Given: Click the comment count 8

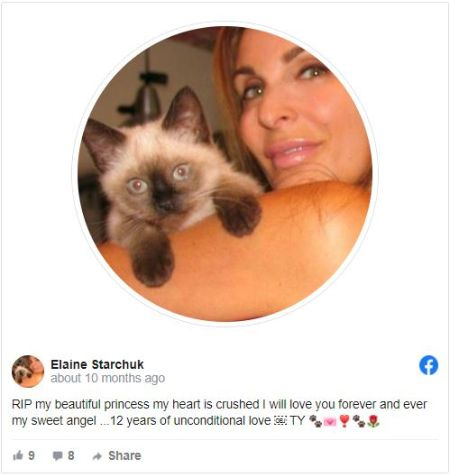Looking at the screenshot, I should (71, 455).
